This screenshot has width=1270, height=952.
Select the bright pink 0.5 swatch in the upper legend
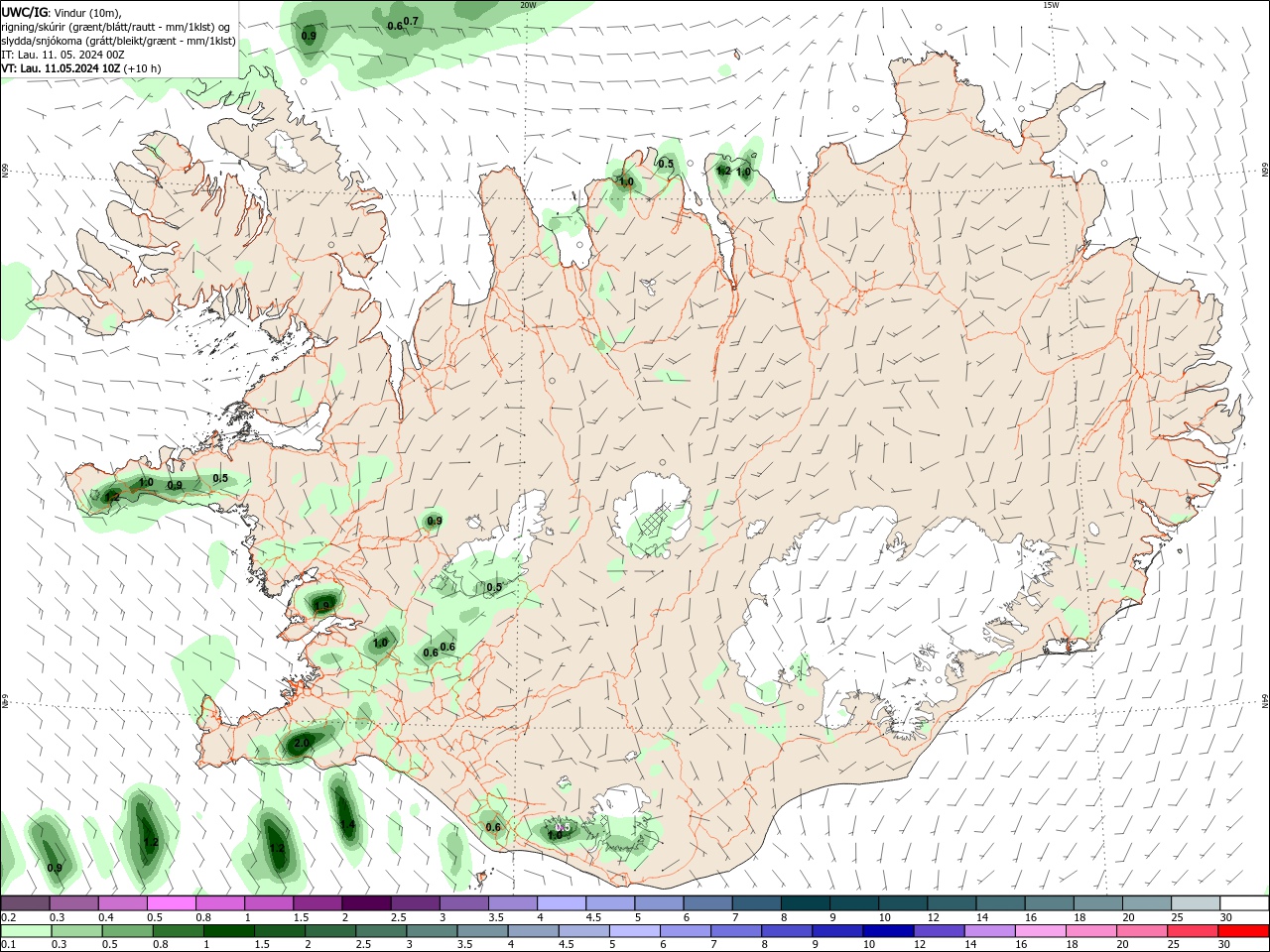click(x=172, y=903)
